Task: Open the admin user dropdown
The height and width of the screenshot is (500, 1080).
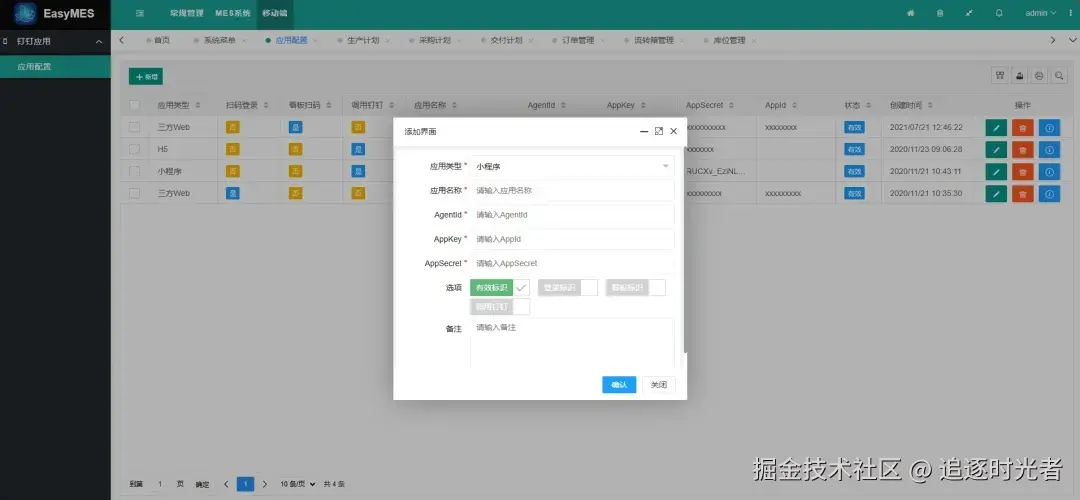Action: pyautogui.click(x=1040, y=13)
